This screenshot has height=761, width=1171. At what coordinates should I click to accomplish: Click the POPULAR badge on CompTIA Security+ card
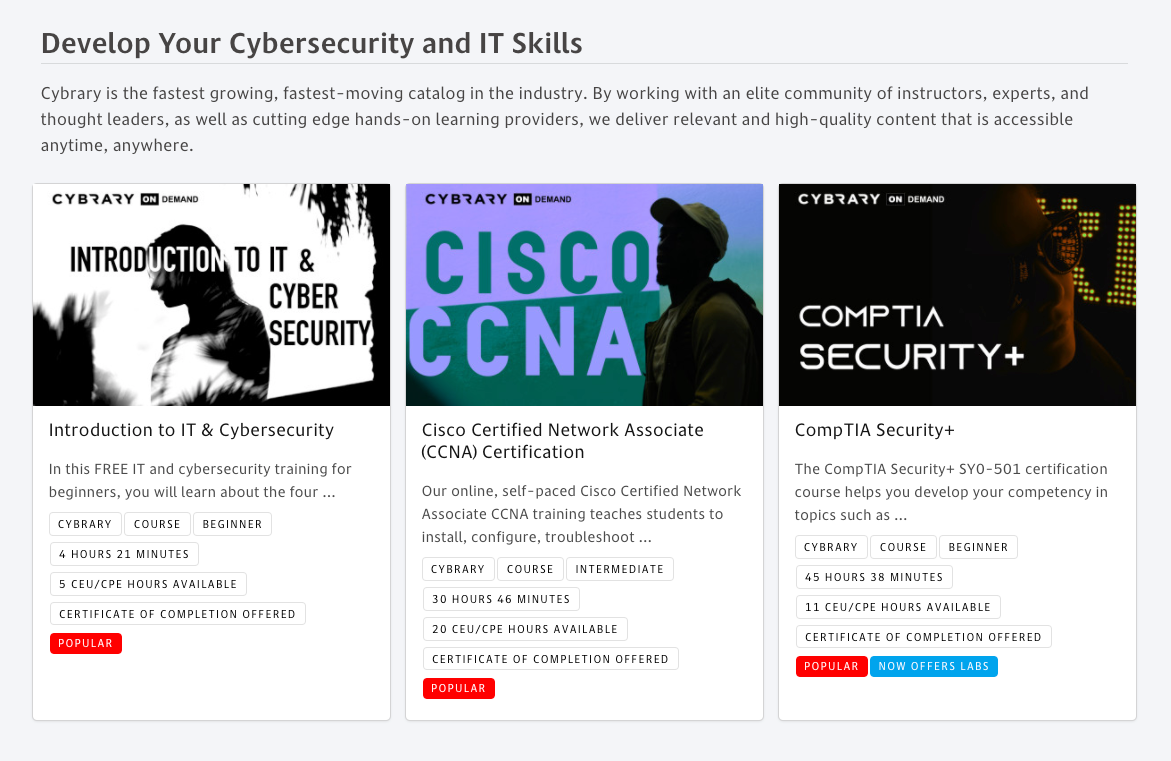(831, 666)
